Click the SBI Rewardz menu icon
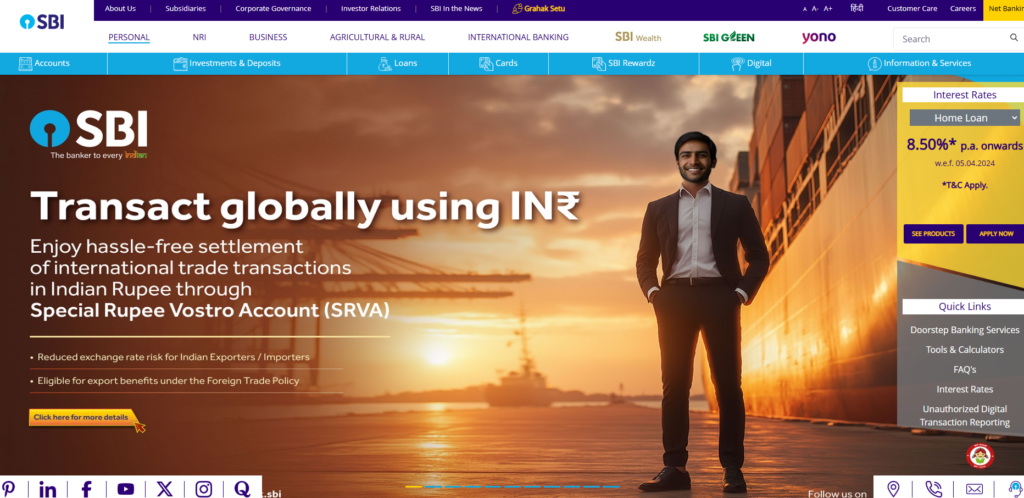Viewport: 1024px width, 498px height. [x=599, y=63]
